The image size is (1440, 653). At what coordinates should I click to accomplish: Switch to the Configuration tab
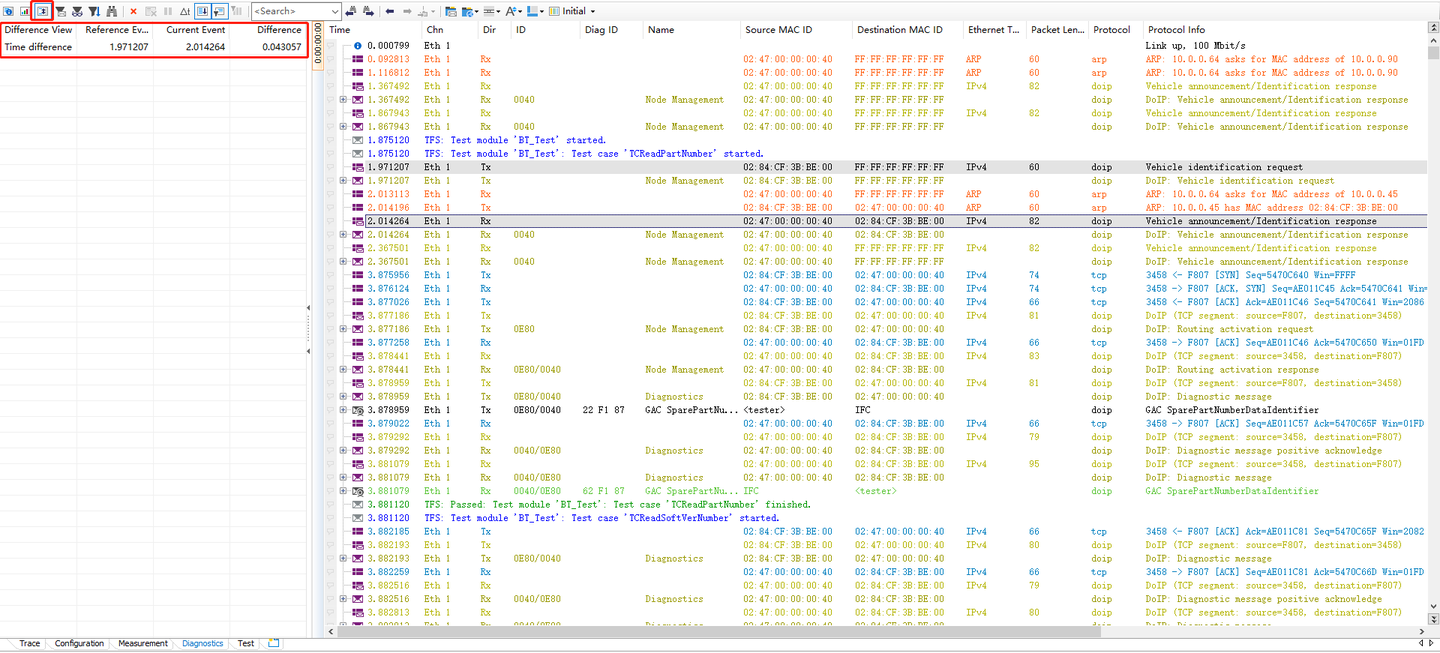coord(79,643)
